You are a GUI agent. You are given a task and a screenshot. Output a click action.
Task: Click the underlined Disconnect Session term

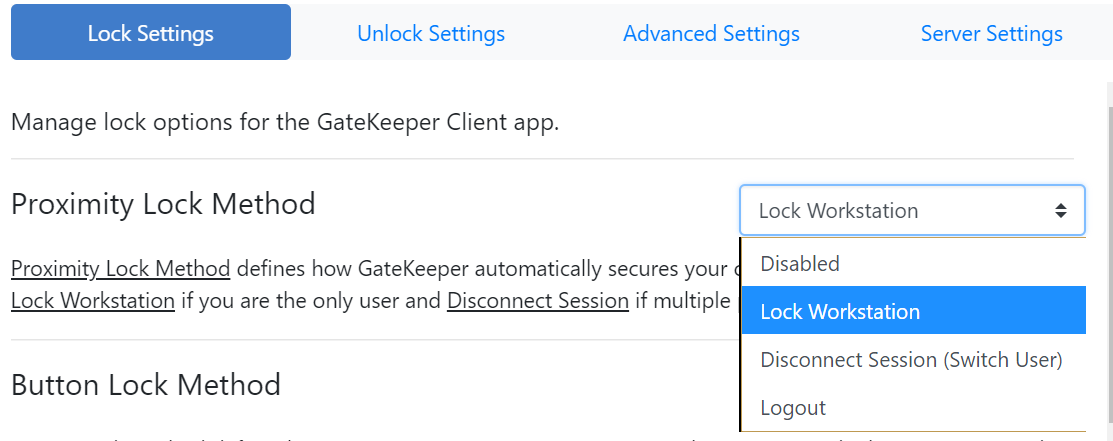[537, 301]
